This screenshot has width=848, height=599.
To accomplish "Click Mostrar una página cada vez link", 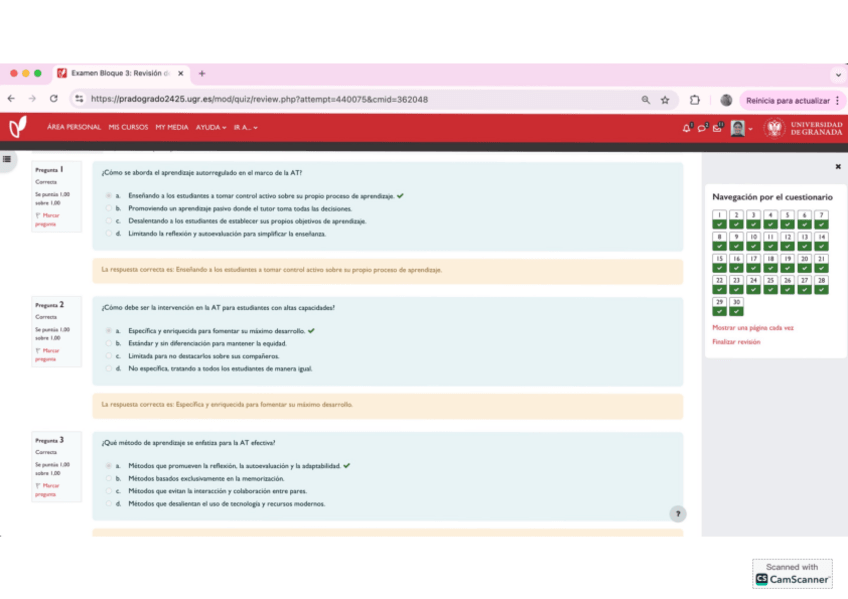I will click(x=753, y=328).
